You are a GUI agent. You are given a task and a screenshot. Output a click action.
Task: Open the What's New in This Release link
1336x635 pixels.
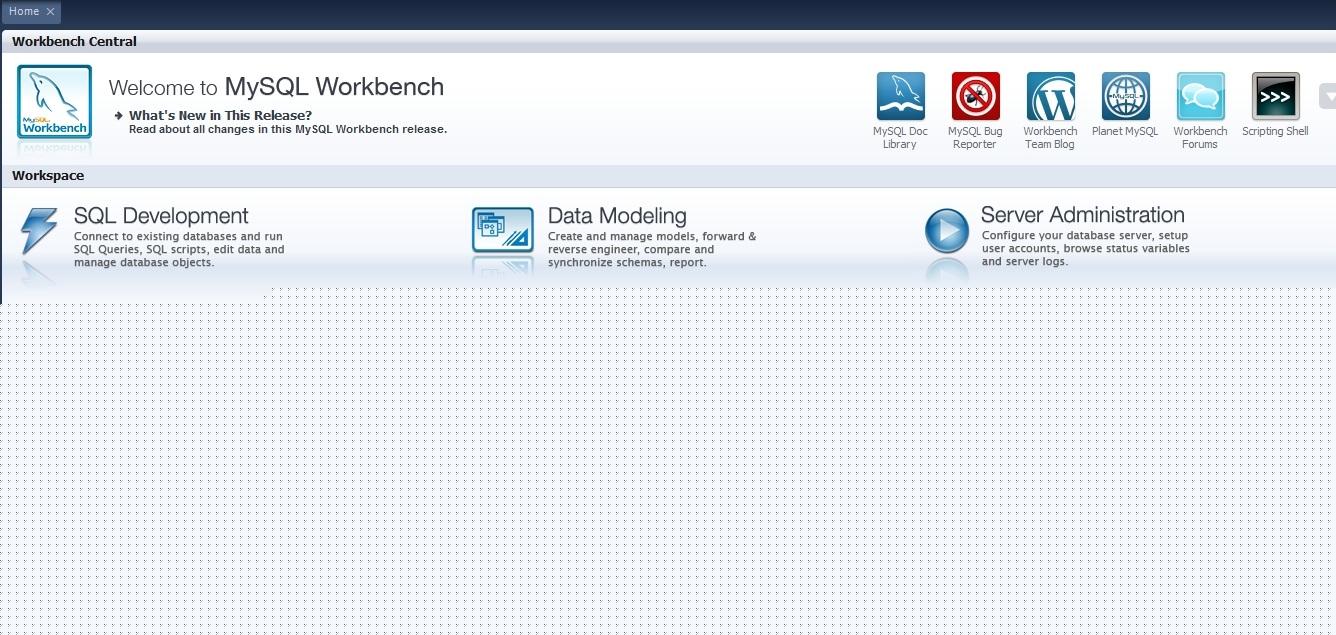[x=220, y=115]
